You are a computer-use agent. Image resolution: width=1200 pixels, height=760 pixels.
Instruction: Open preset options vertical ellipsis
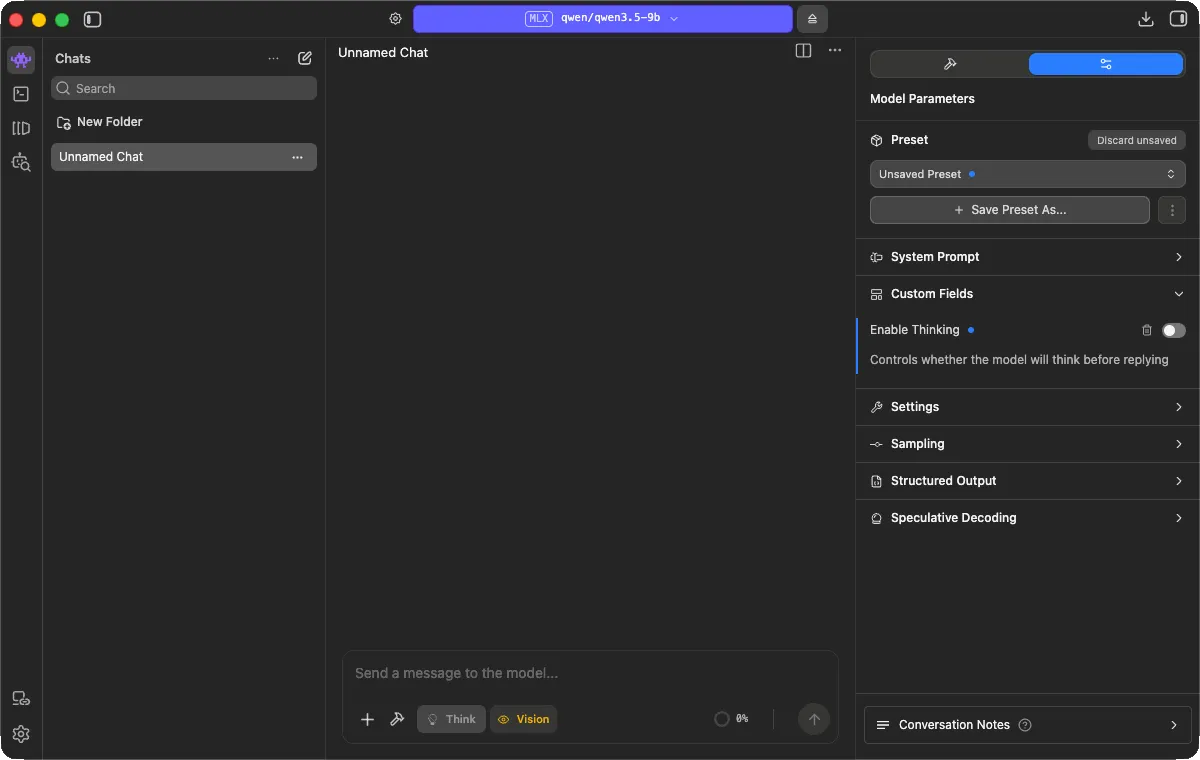point(1172,210)
